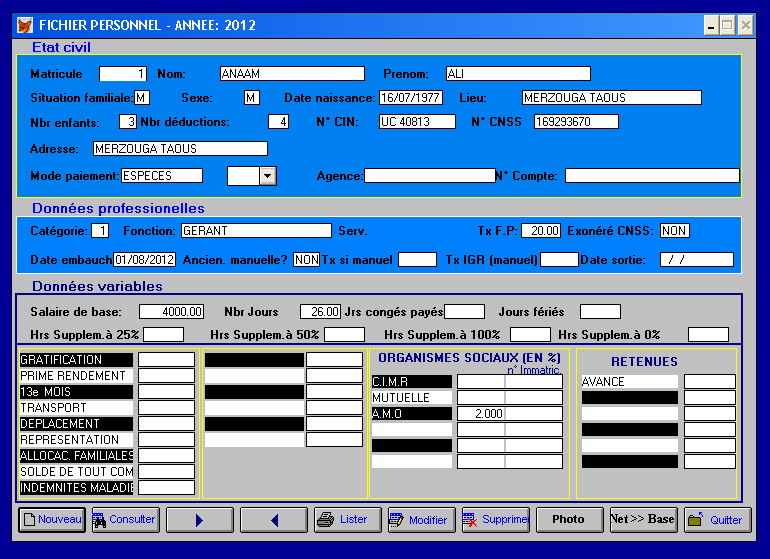Click the Hrs Supplem. à 25% field
This screenshot has height=559, width=770.
point(164,335)
